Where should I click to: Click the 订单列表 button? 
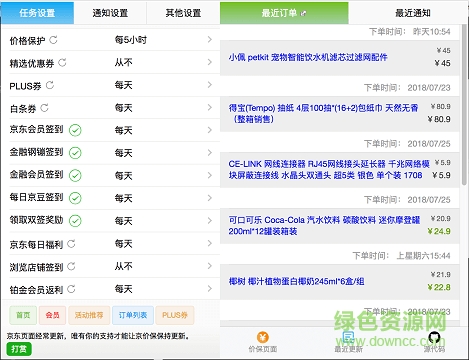(x=133, y=315)
